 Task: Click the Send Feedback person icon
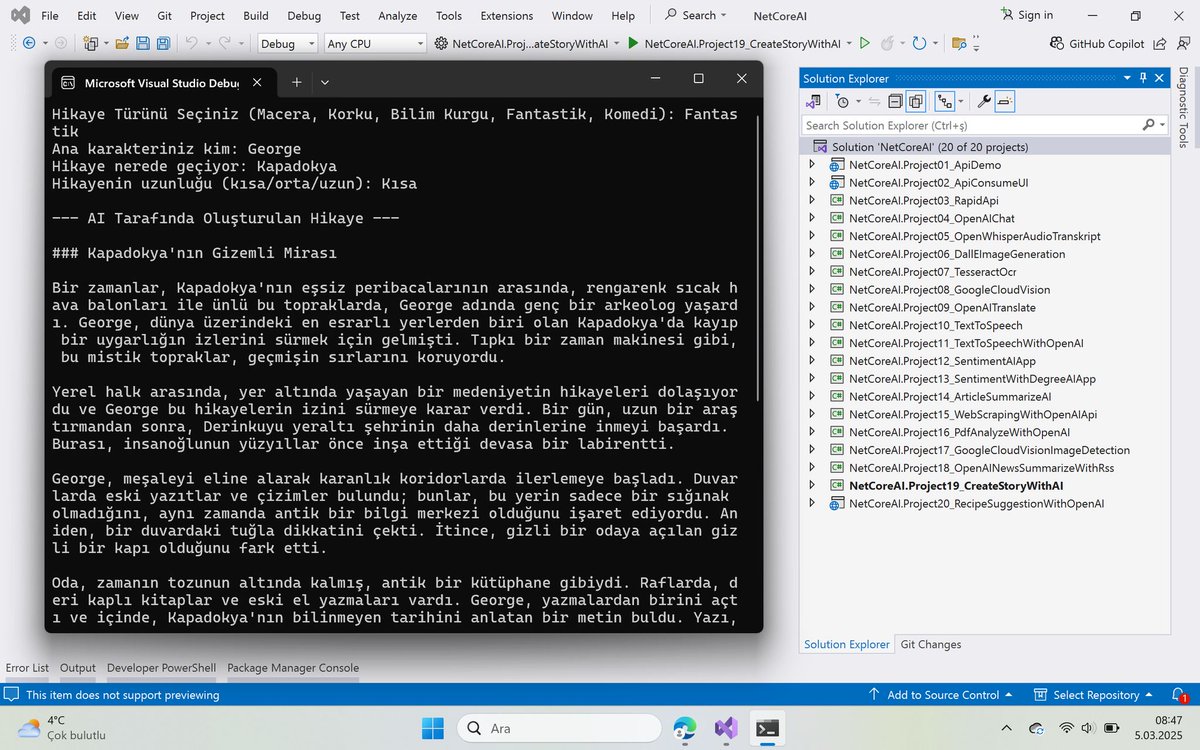coord(1181,43)
